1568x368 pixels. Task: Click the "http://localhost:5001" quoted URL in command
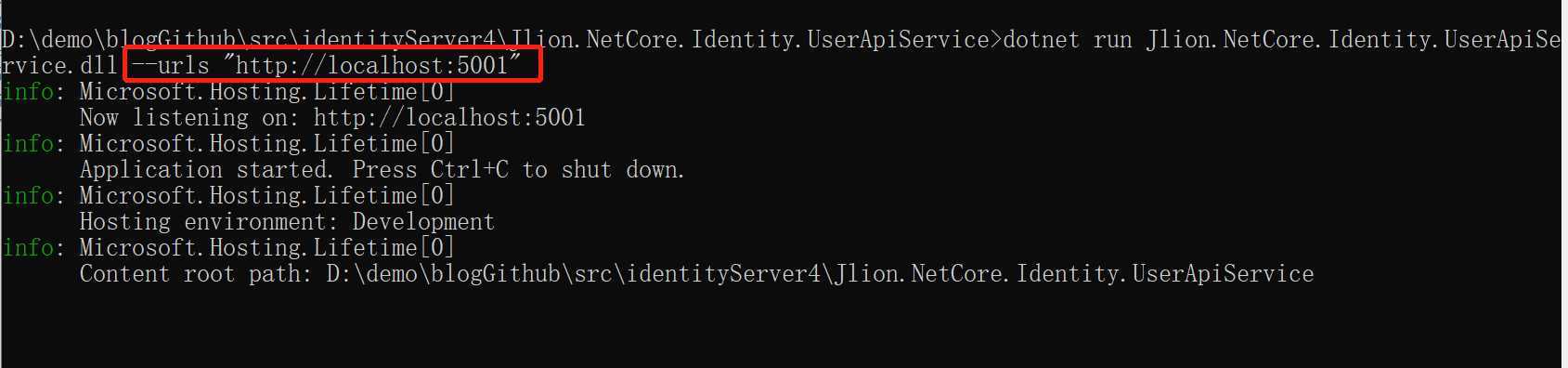pyautogui.click(x=371, y=65)
